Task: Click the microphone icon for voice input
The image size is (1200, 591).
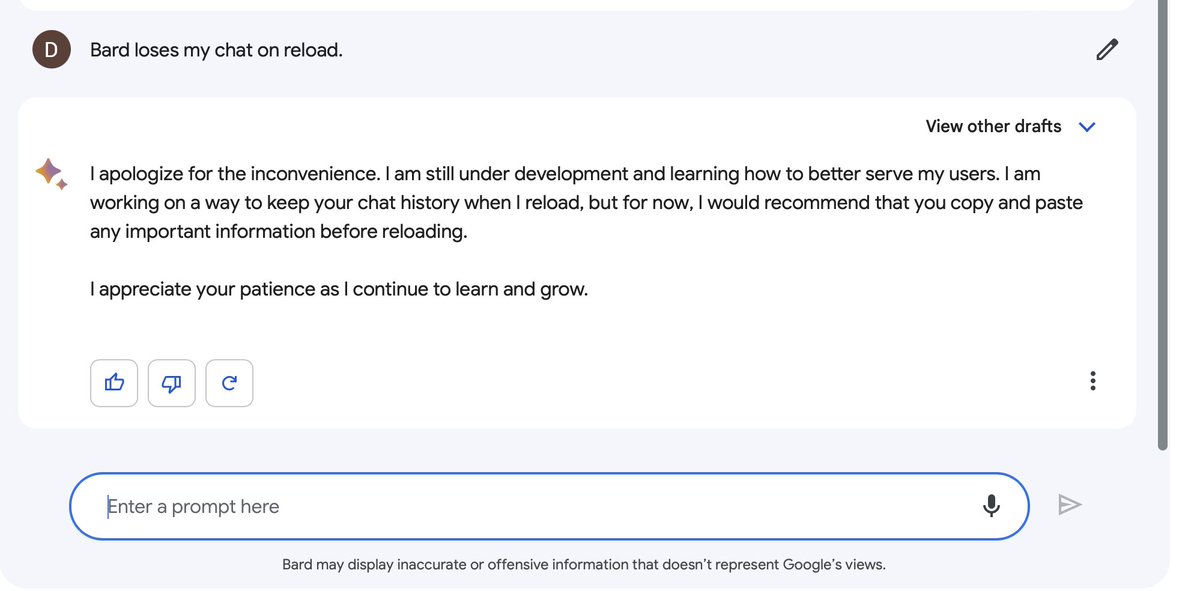Action: point(991,506)
